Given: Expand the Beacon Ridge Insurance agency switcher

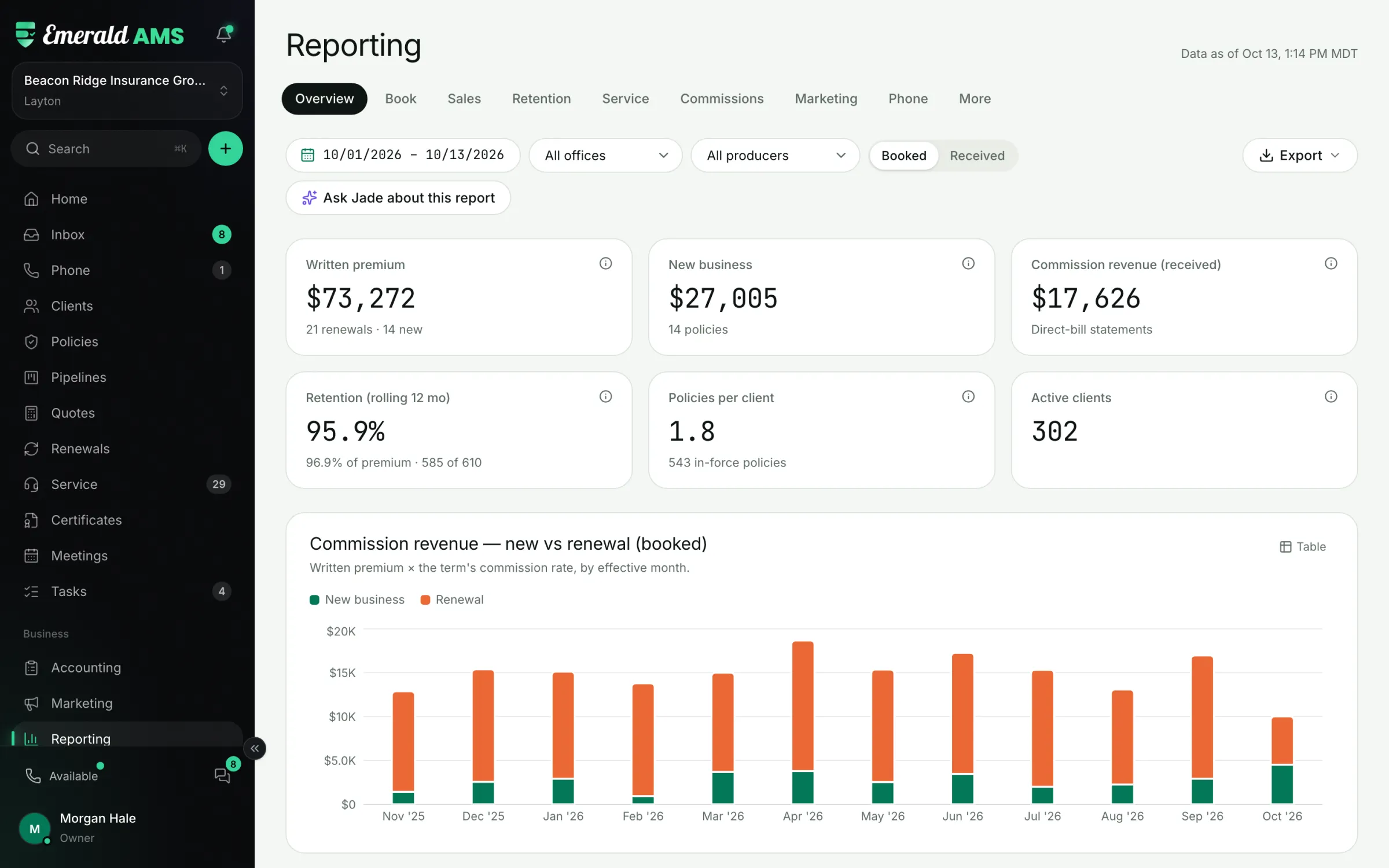Looking at the screenshot, I should click(x=127, y=91).
